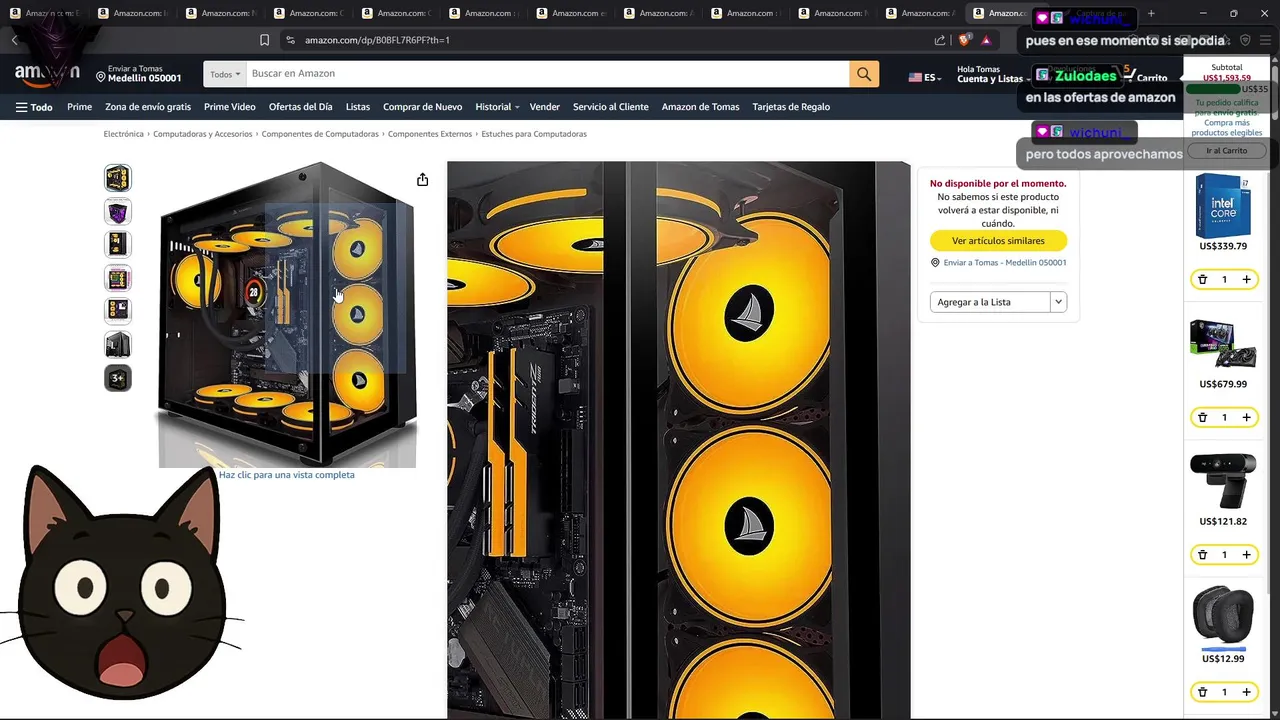
Task: Open Intel Core processor in cart sidebar
Action: point(1223,206)
